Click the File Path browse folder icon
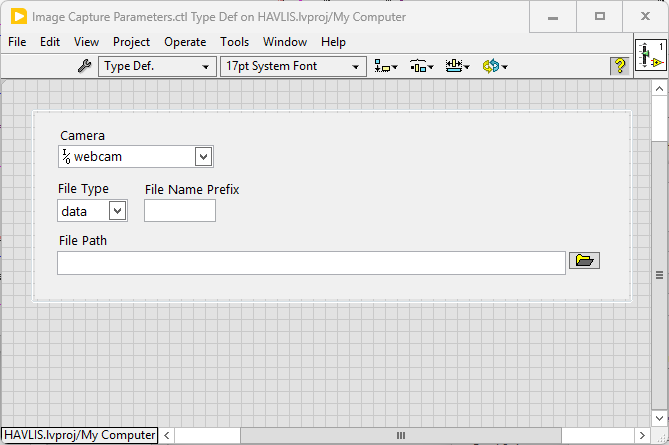 [584, 261]
